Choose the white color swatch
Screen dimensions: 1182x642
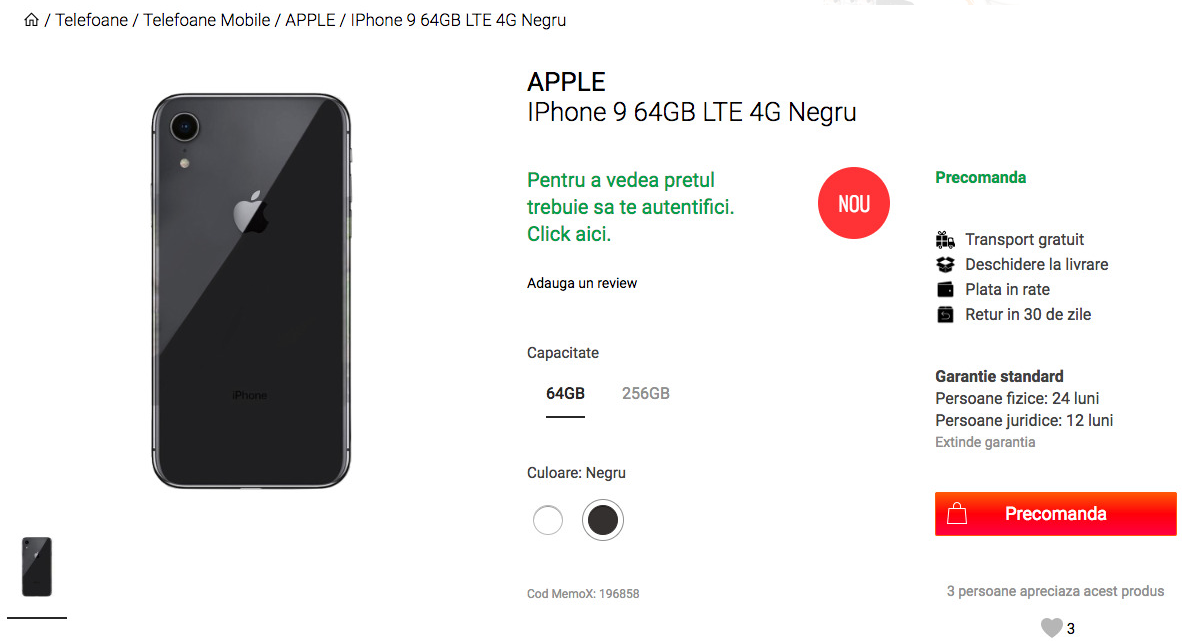(548, 520)
